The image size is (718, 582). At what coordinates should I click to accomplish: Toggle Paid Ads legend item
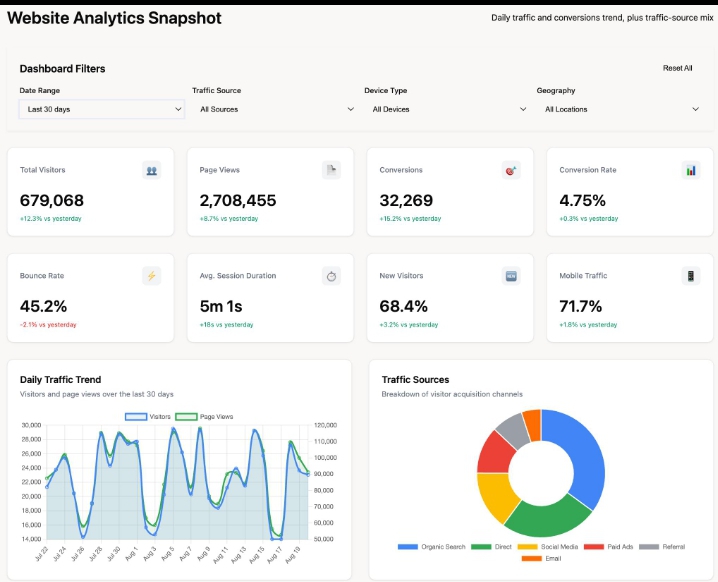coord(609,547)
